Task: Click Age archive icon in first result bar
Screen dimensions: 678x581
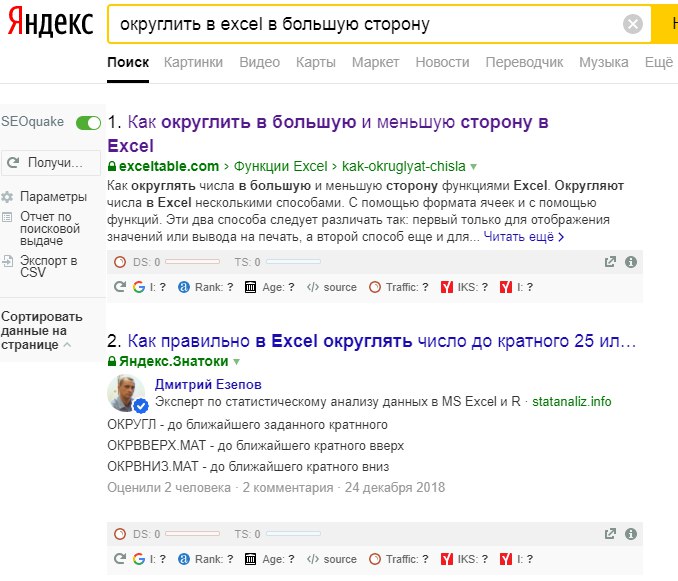Action: (250, 287)
